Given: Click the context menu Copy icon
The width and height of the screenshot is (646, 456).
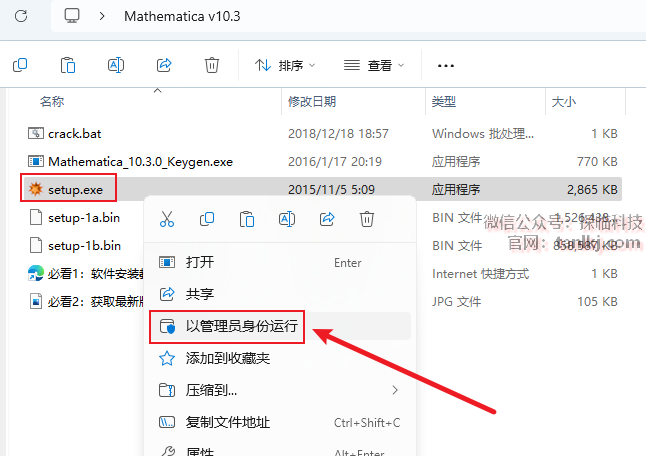Looking at the screenshot, I should (207, 219).
